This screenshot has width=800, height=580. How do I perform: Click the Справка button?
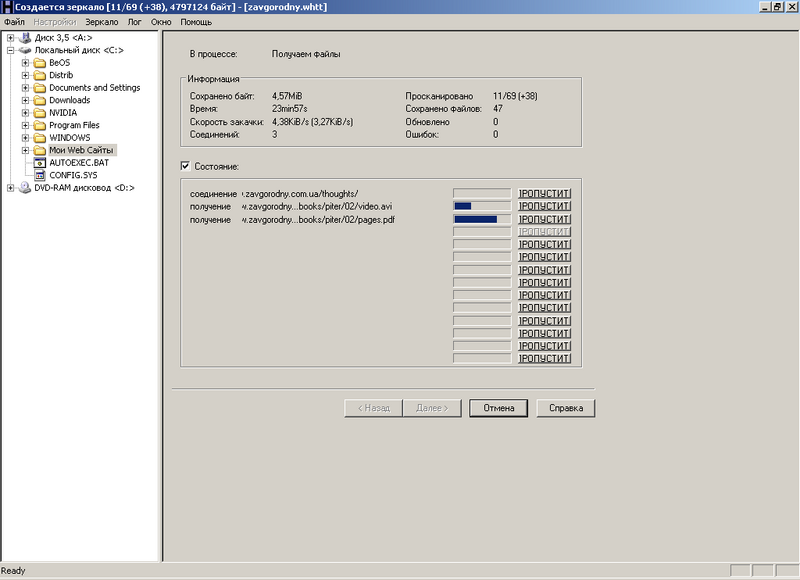click(566, 408)
